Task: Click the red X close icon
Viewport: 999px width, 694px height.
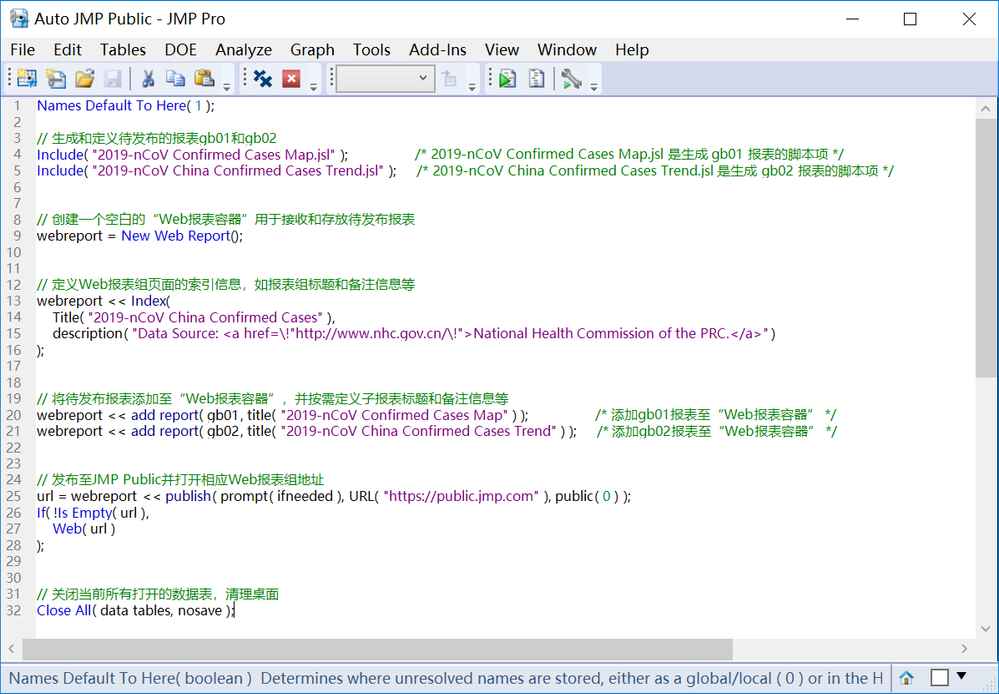Action: click(x=291, y=78)
